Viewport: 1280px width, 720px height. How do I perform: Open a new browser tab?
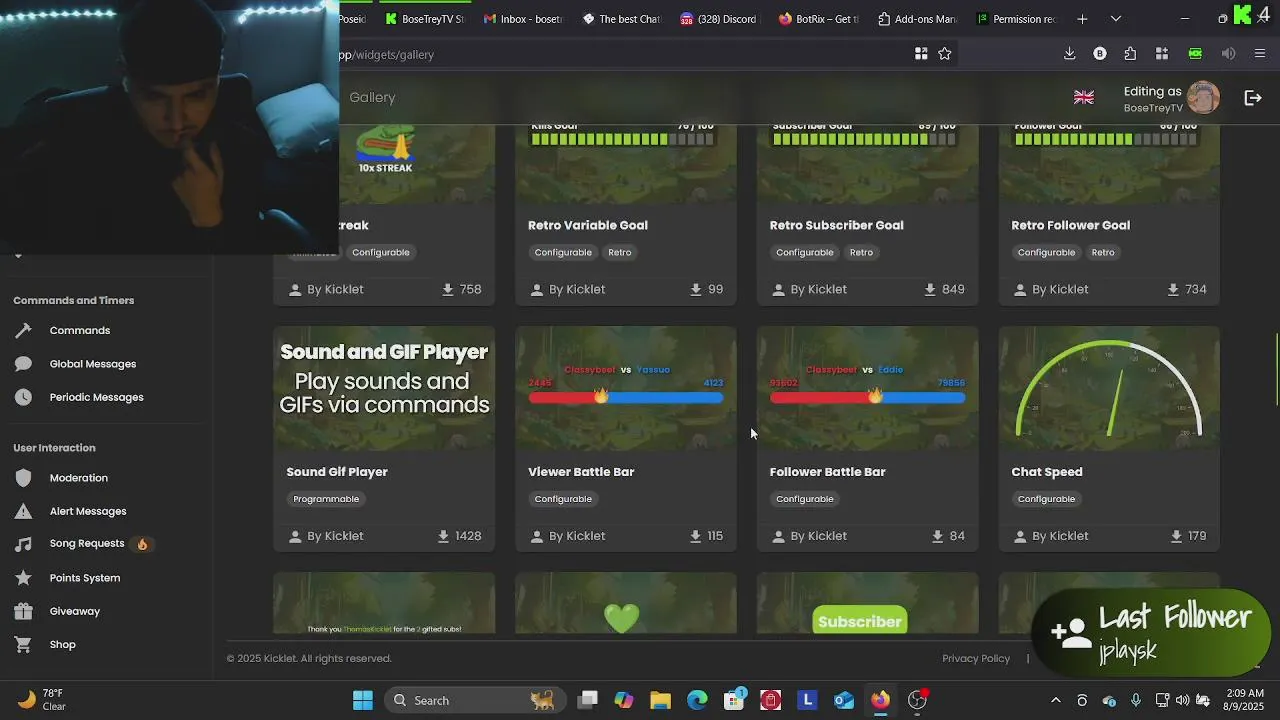(1082, 19)
